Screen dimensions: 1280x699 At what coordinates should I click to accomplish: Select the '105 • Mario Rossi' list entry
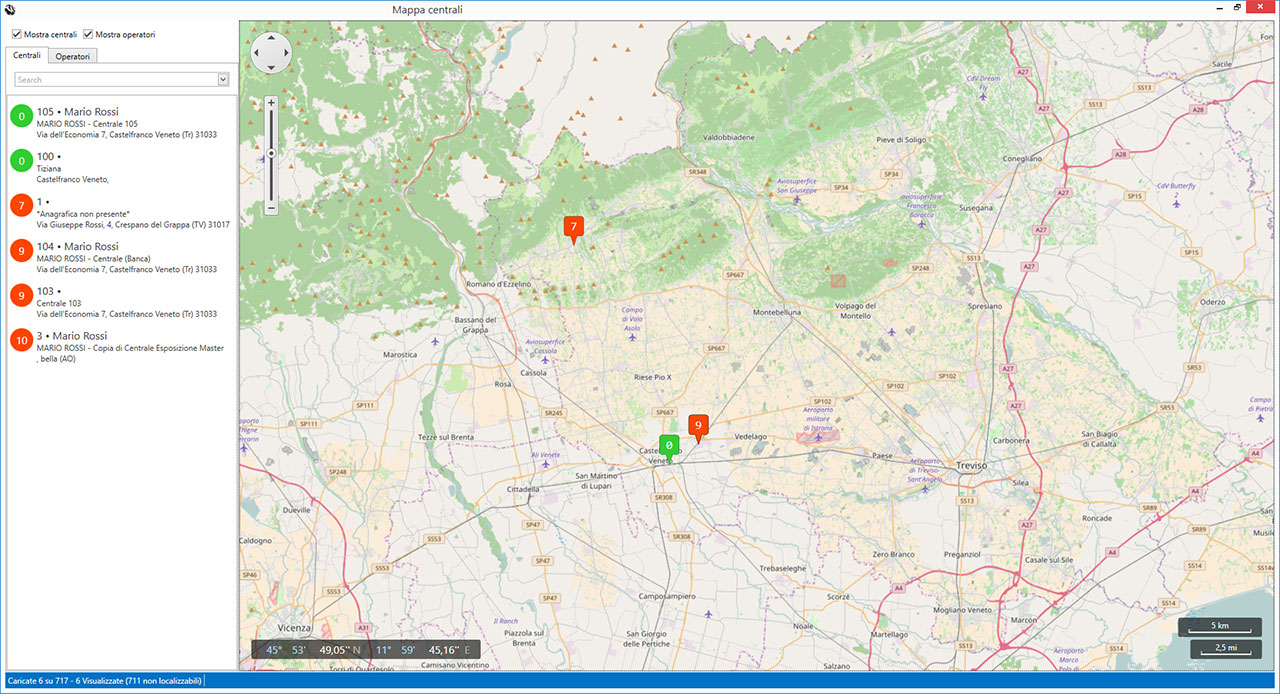(x=121, y=123)
